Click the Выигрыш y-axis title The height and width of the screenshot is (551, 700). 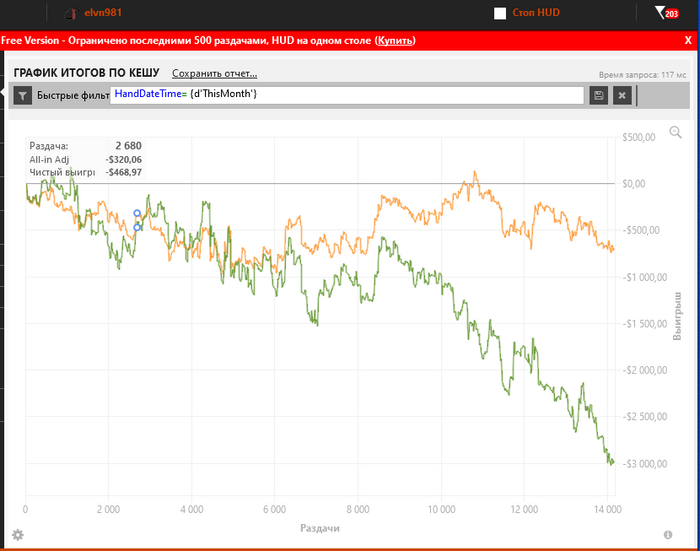677,316
